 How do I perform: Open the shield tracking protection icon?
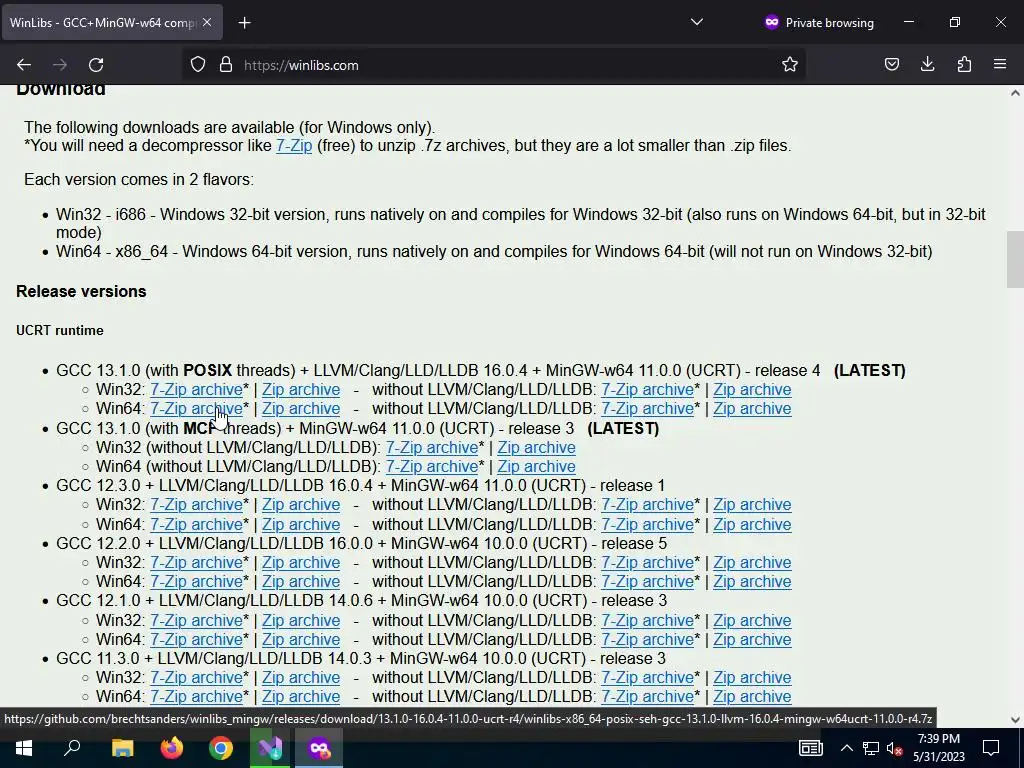[x=198, y=65]
